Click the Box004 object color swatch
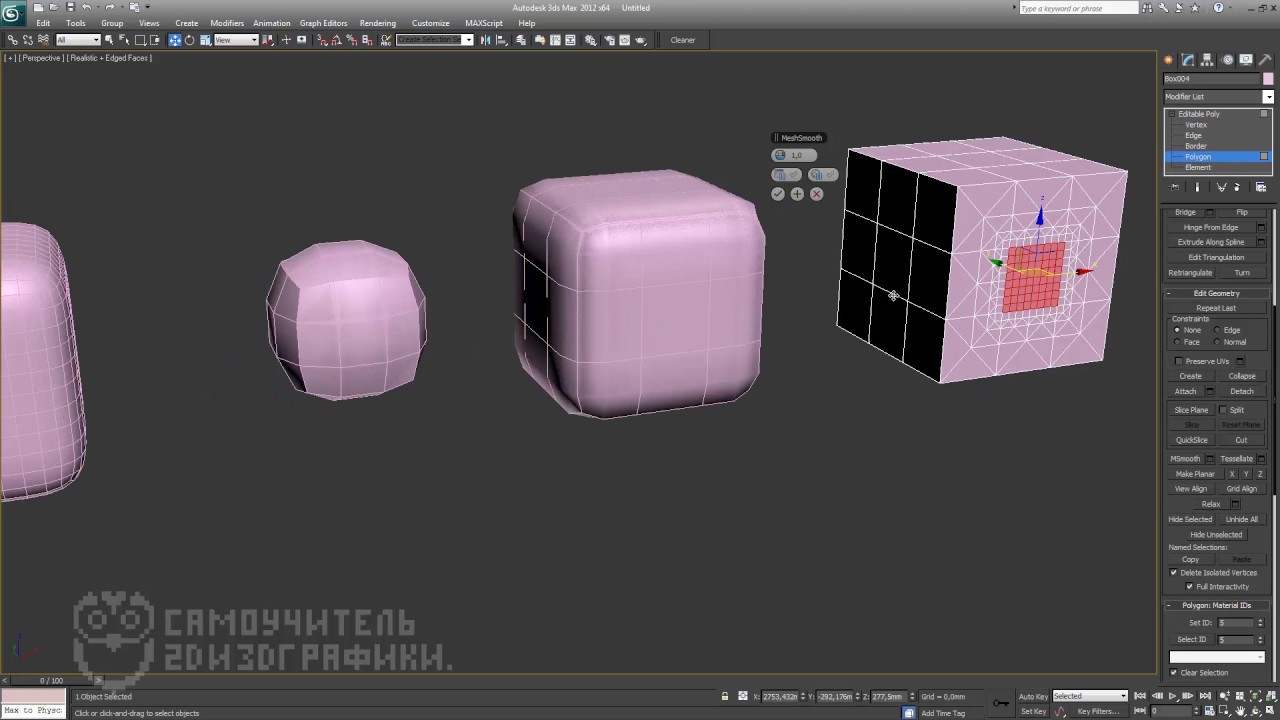Image resolution: width=1280 pixels, height=720 pixels. 1268,79
